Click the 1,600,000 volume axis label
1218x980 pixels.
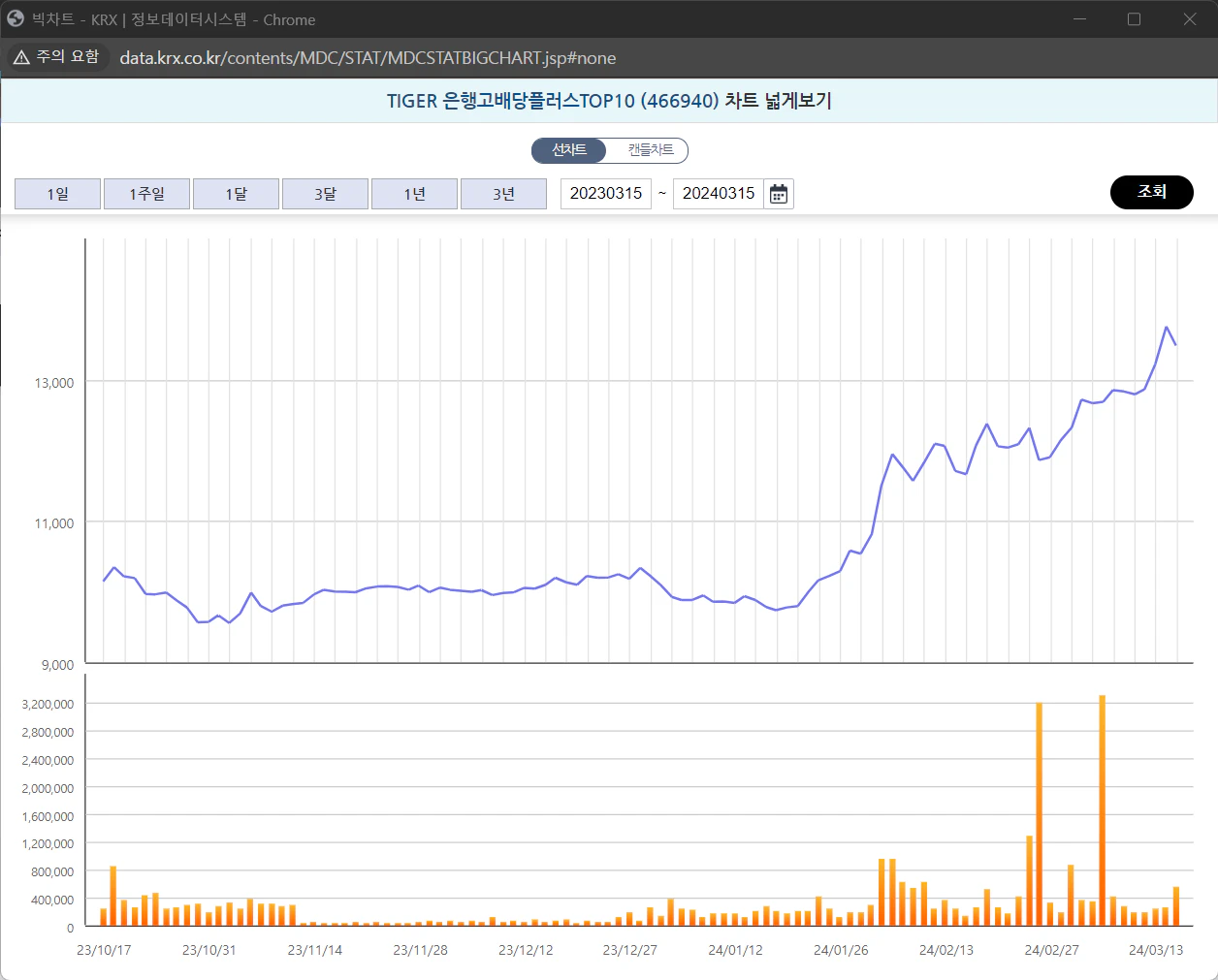click(x=48, y=817)
